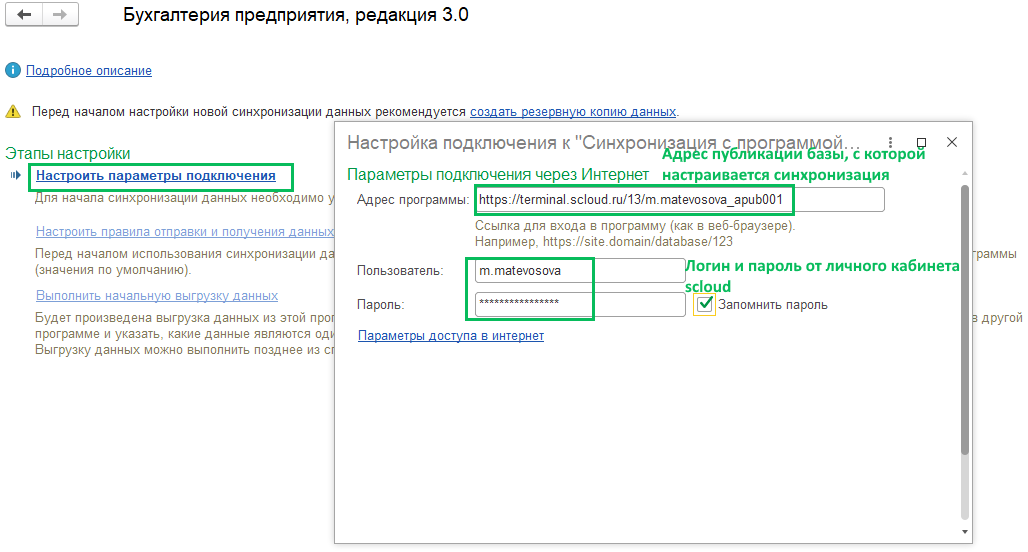
Task: Close the connection settings dialog
Action: coord(952,142)
